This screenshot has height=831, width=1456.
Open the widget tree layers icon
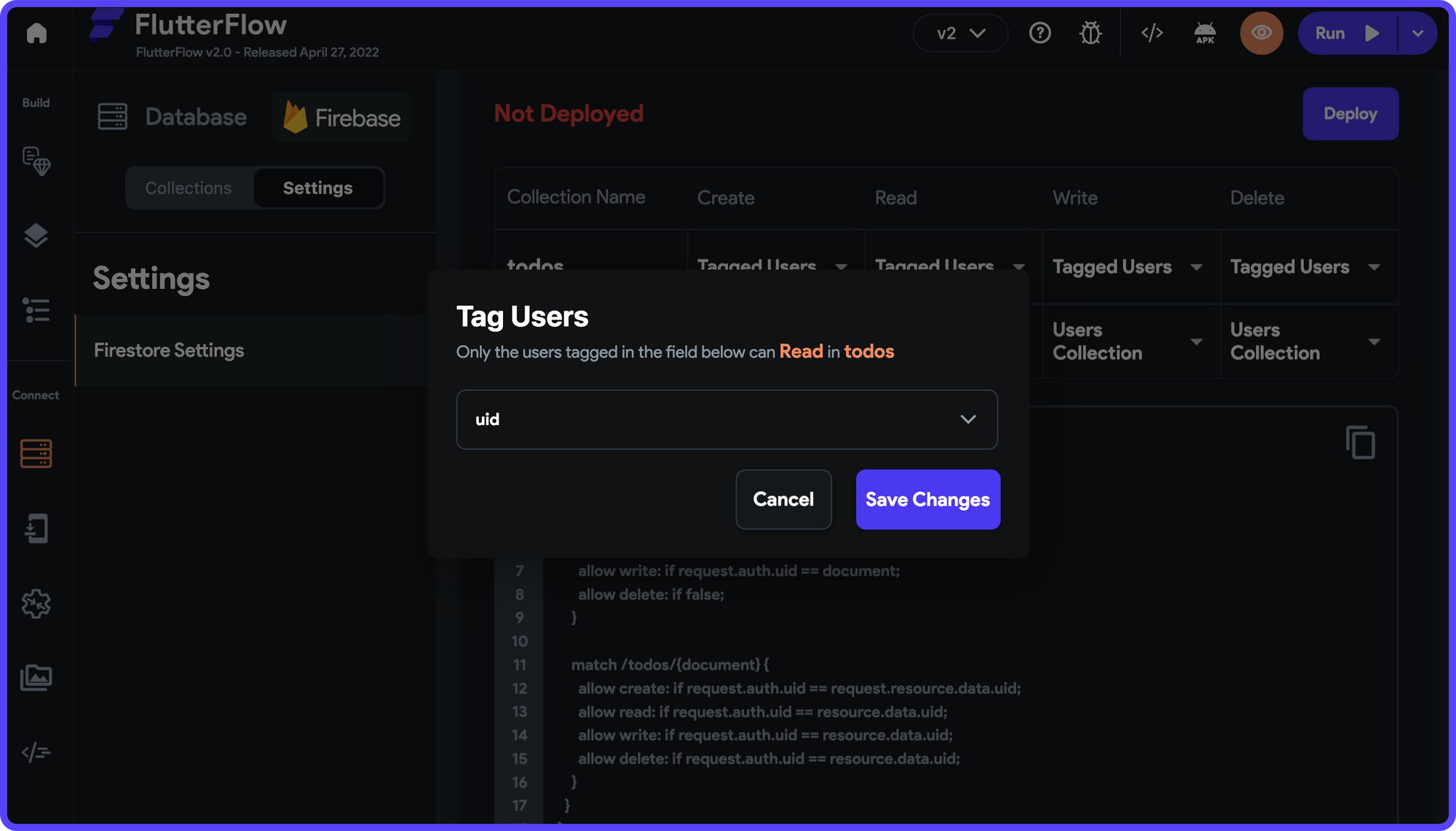click(x=36, y=236)
